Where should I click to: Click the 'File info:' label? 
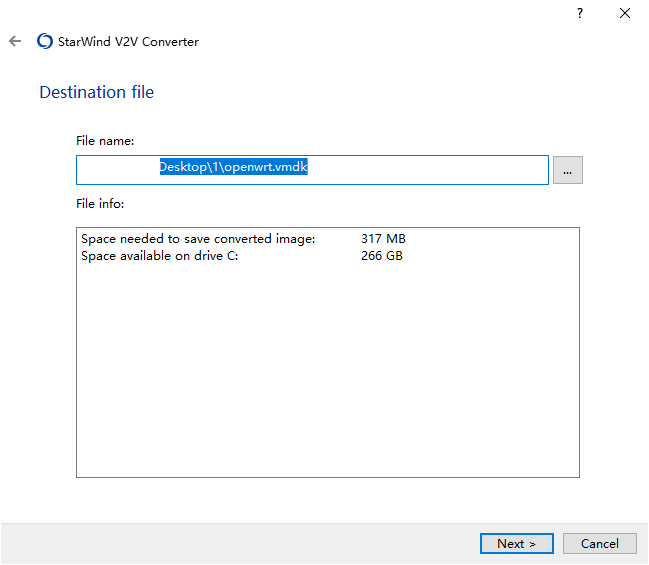click(x=100, y=204)
